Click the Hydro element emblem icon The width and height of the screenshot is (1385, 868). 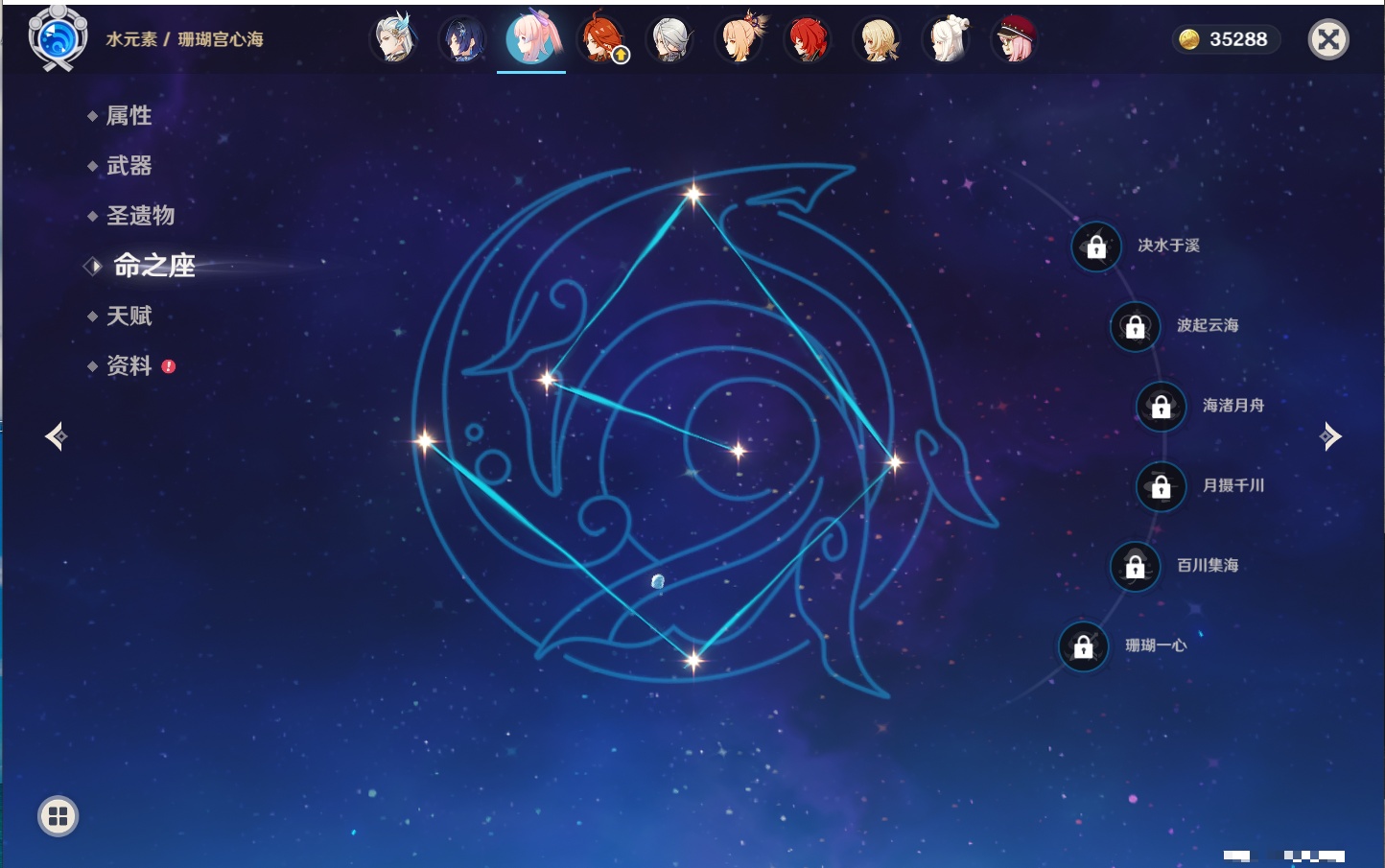click(58, 39)
